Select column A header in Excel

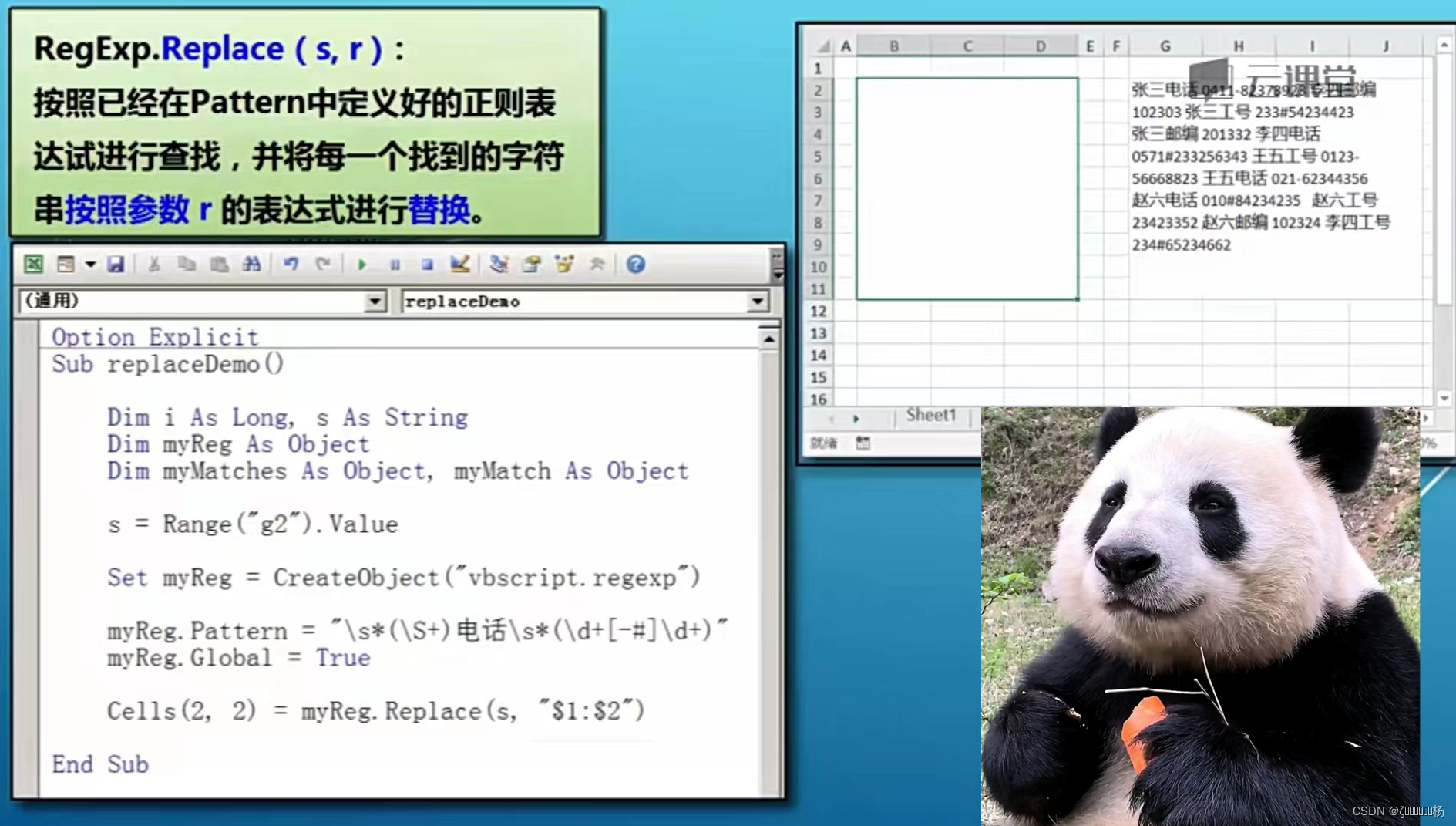click(x=846, y=46)
